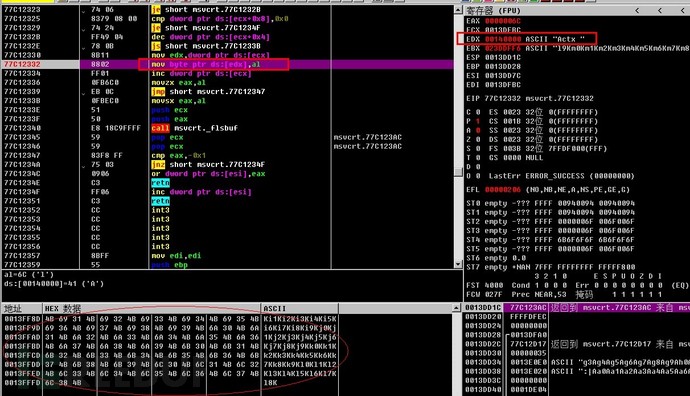Select the 'movzx eax,al' instruction
Image resolution: width=690 pixels, height=396 pixels.
pyautogui.click(x=179, y=82)
